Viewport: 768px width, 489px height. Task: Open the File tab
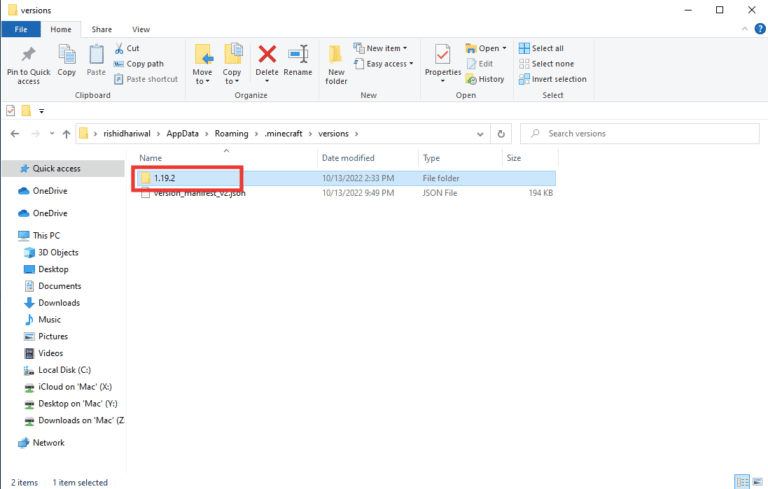click(x=21, y=29)
